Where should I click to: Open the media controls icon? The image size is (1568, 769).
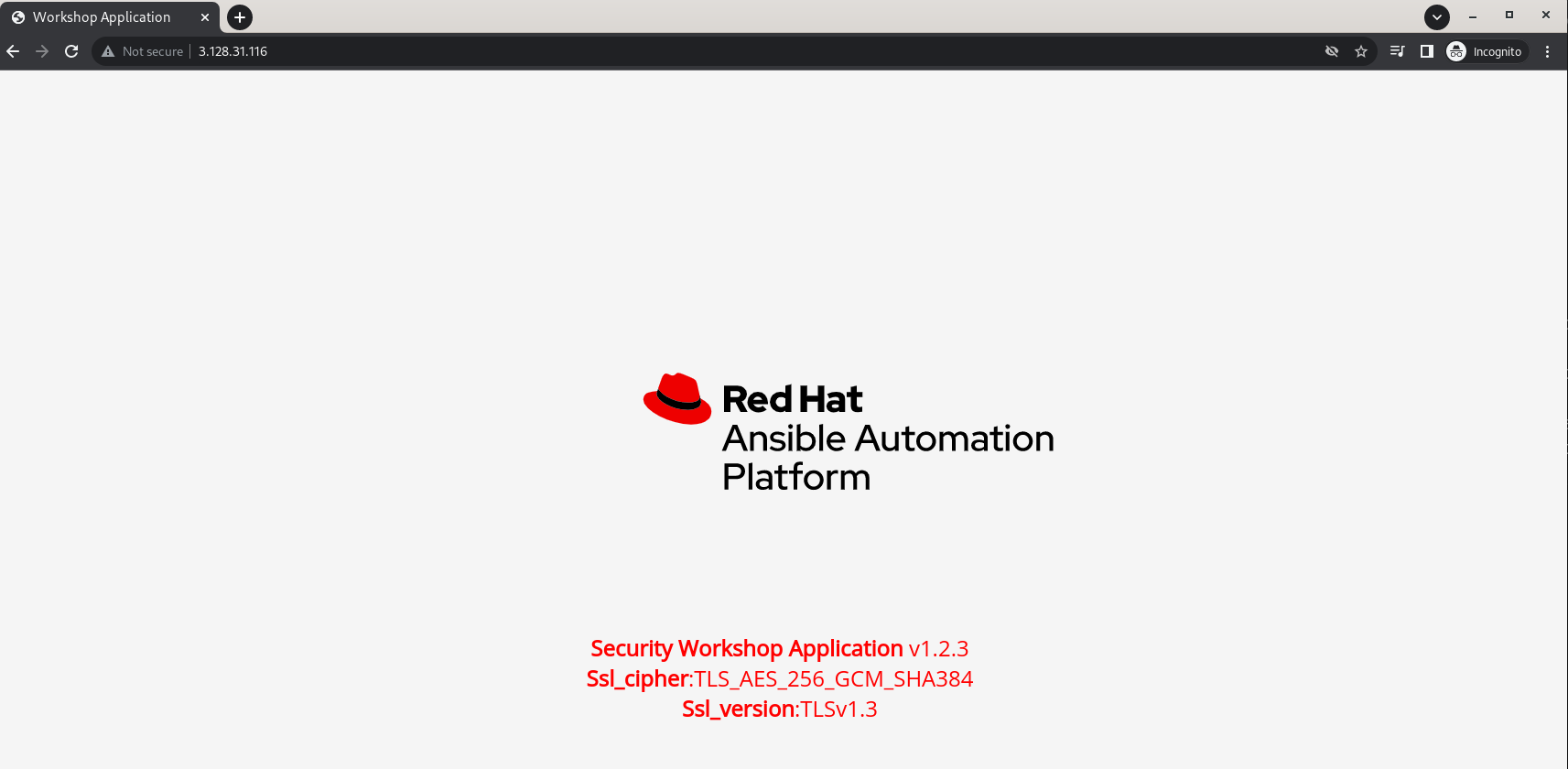click(1397, 51)
